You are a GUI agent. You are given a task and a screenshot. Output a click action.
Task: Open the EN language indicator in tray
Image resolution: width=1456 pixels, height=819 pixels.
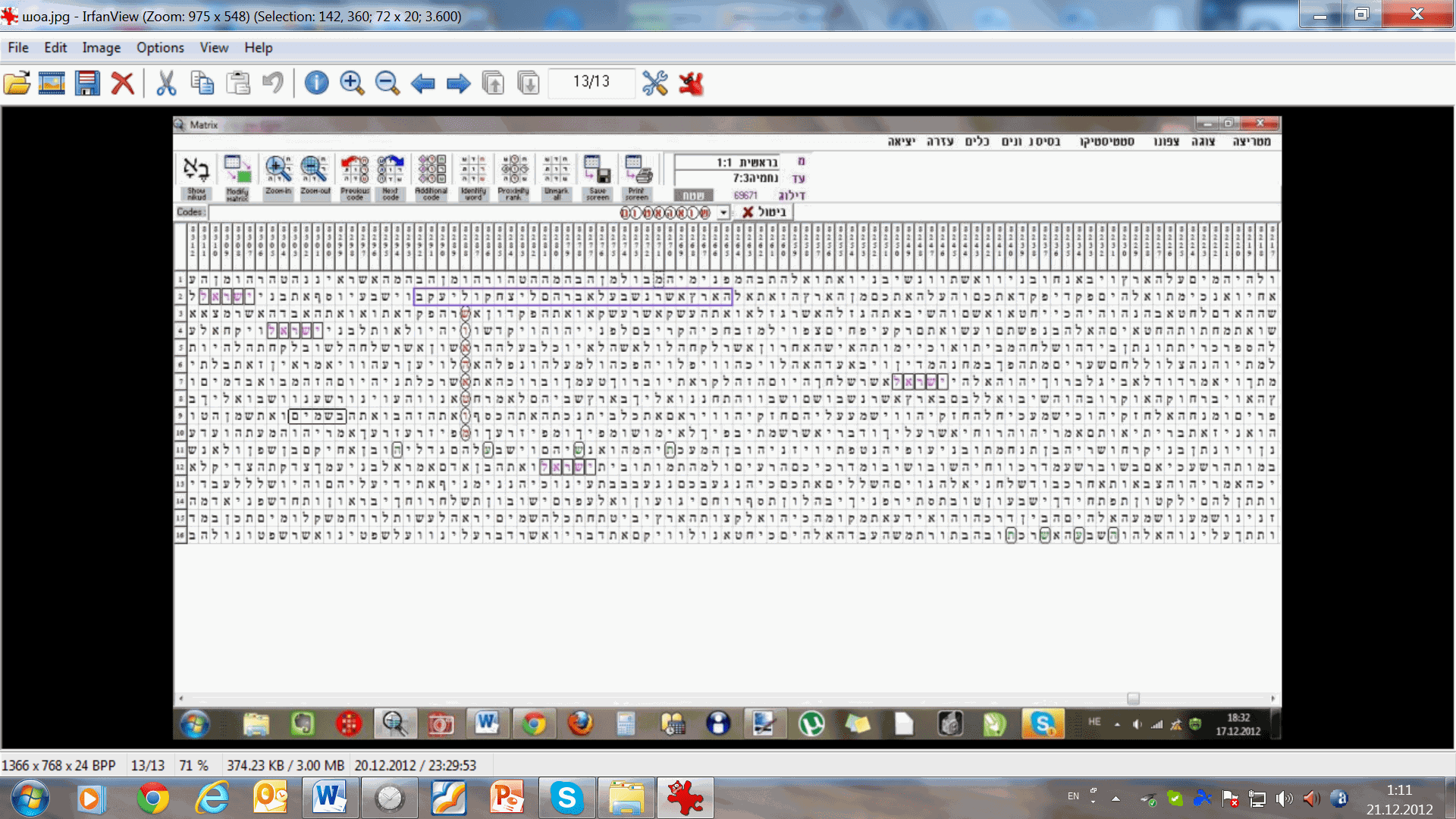click(x=1073, y=796)
